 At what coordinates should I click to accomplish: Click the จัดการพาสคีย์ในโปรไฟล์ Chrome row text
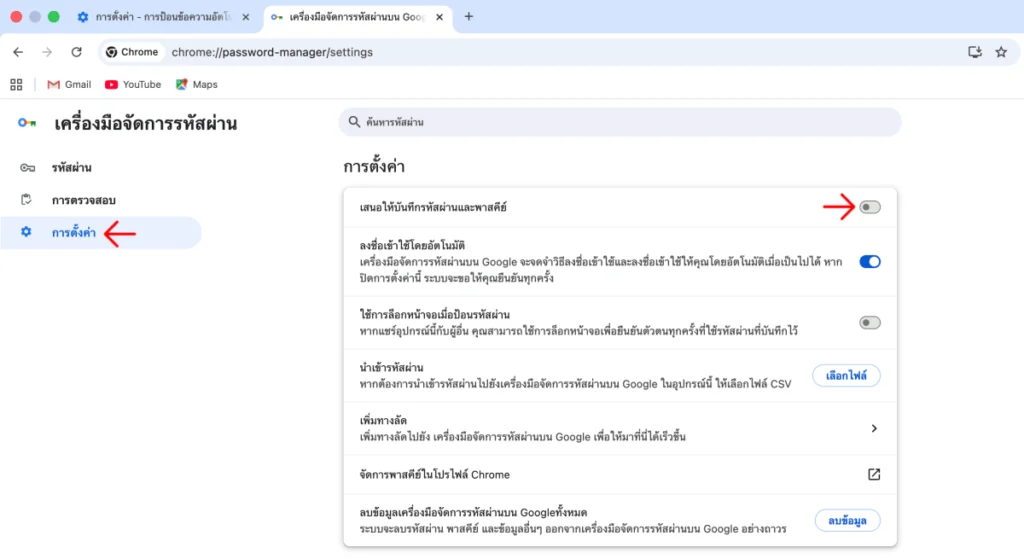tap(434, 475)
